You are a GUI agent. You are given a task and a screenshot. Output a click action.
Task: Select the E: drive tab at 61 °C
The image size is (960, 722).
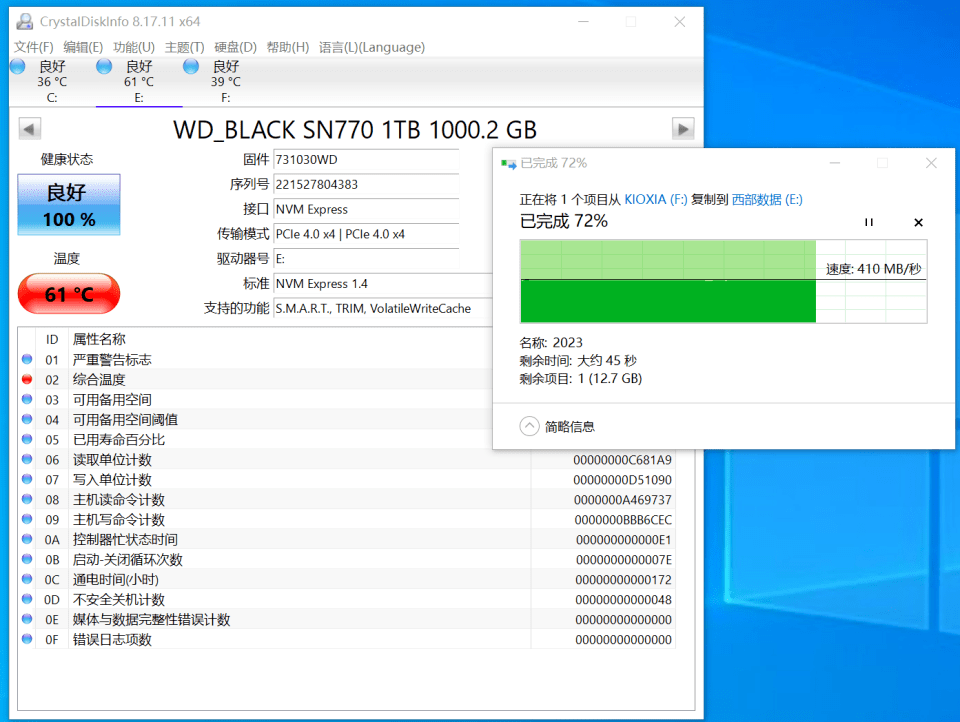[x=139, y=81]
